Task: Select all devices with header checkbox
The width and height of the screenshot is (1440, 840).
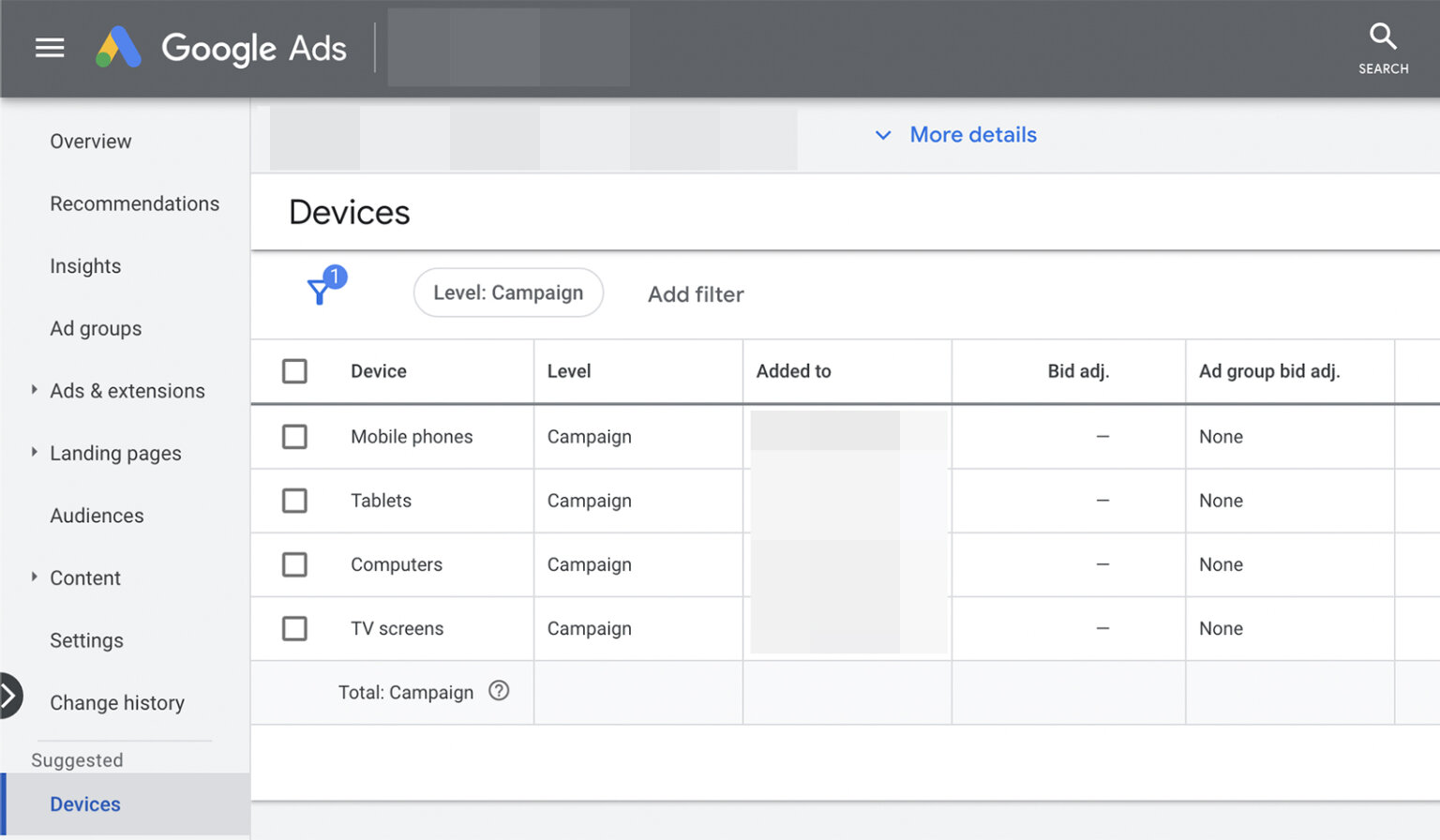Action: pos(294,370)
